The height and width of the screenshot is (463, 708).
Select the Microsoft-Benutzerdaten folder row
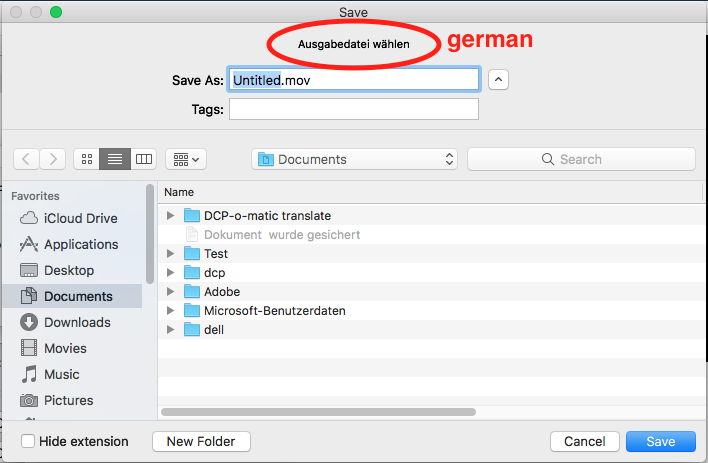pyautogui.click(x=431, y=310)
